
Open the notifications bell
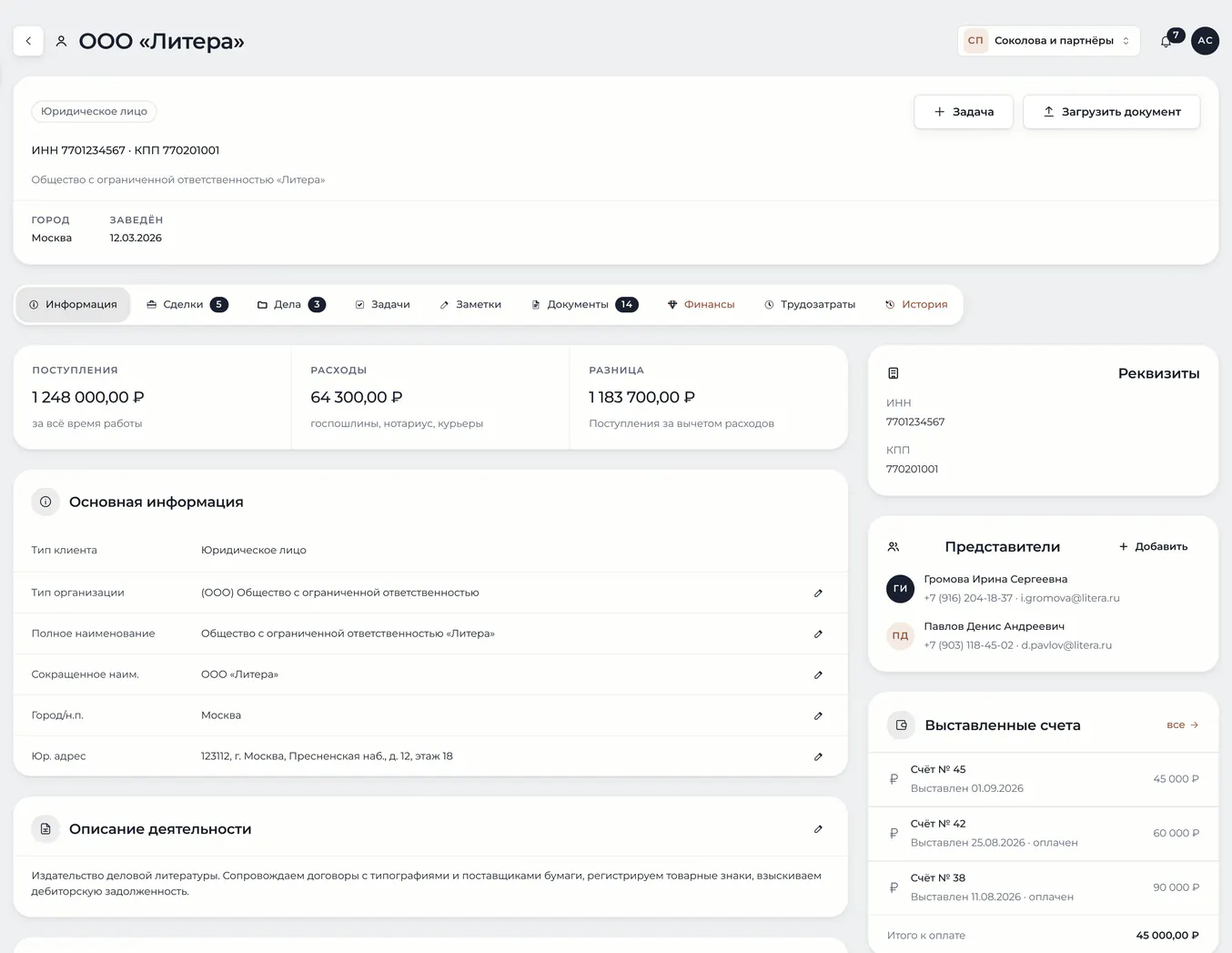tap(1166, 41)
